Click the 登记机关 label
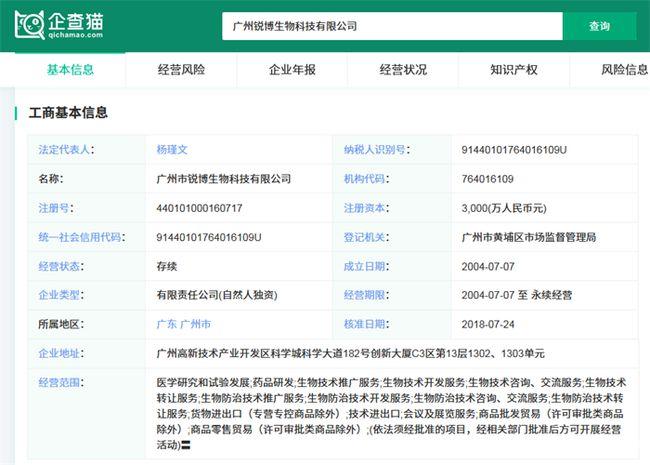Screen dimensions: 650x465 coord(366,237)
